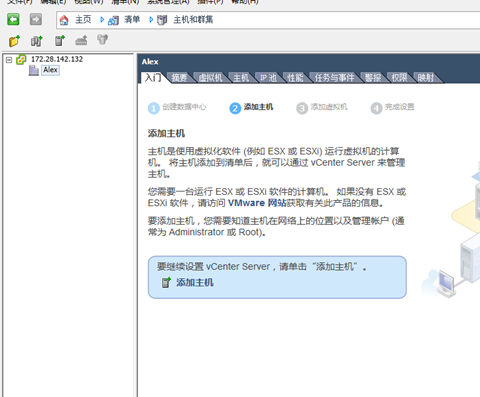Click step 2 circle 添加主机
The image size is (480, 397).
(235, 108)
